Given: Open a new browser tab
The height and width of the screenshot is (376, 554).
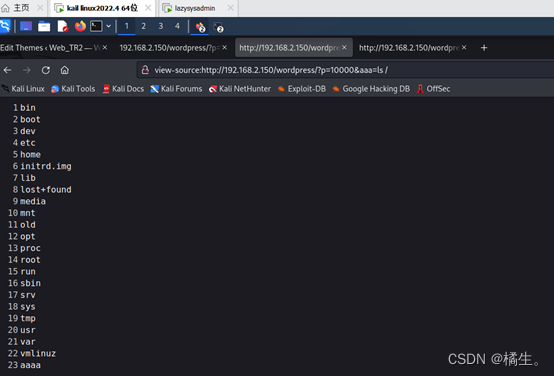Looking at the screenshot, I should tap(484, 48).
